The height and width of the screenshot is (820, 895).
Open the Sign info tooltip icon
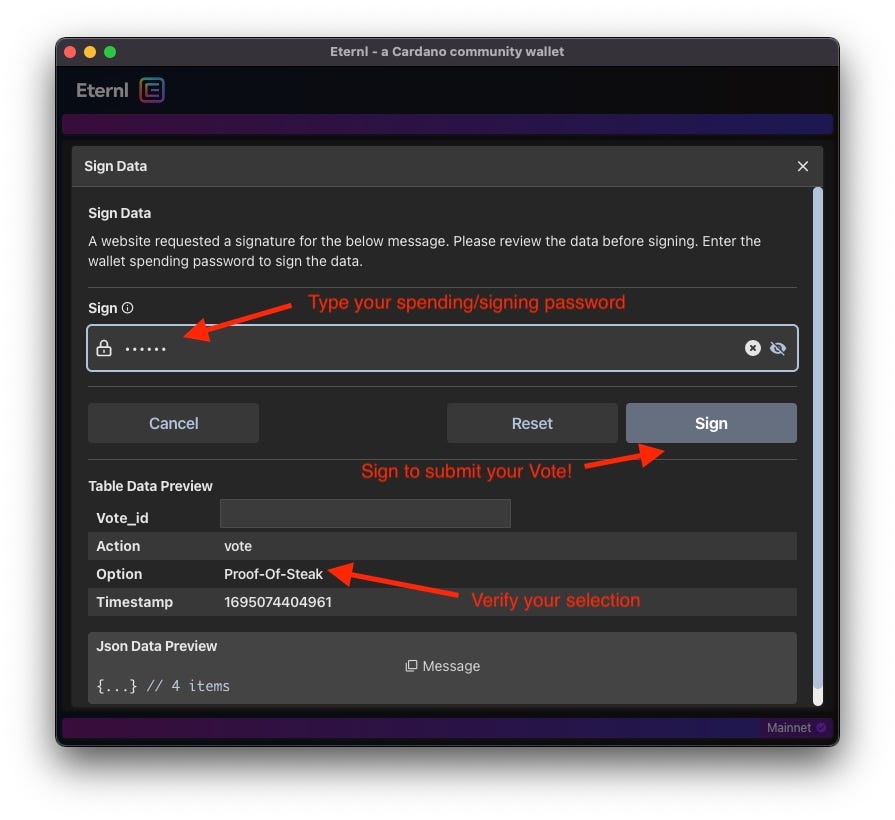[x=128, y=308]
